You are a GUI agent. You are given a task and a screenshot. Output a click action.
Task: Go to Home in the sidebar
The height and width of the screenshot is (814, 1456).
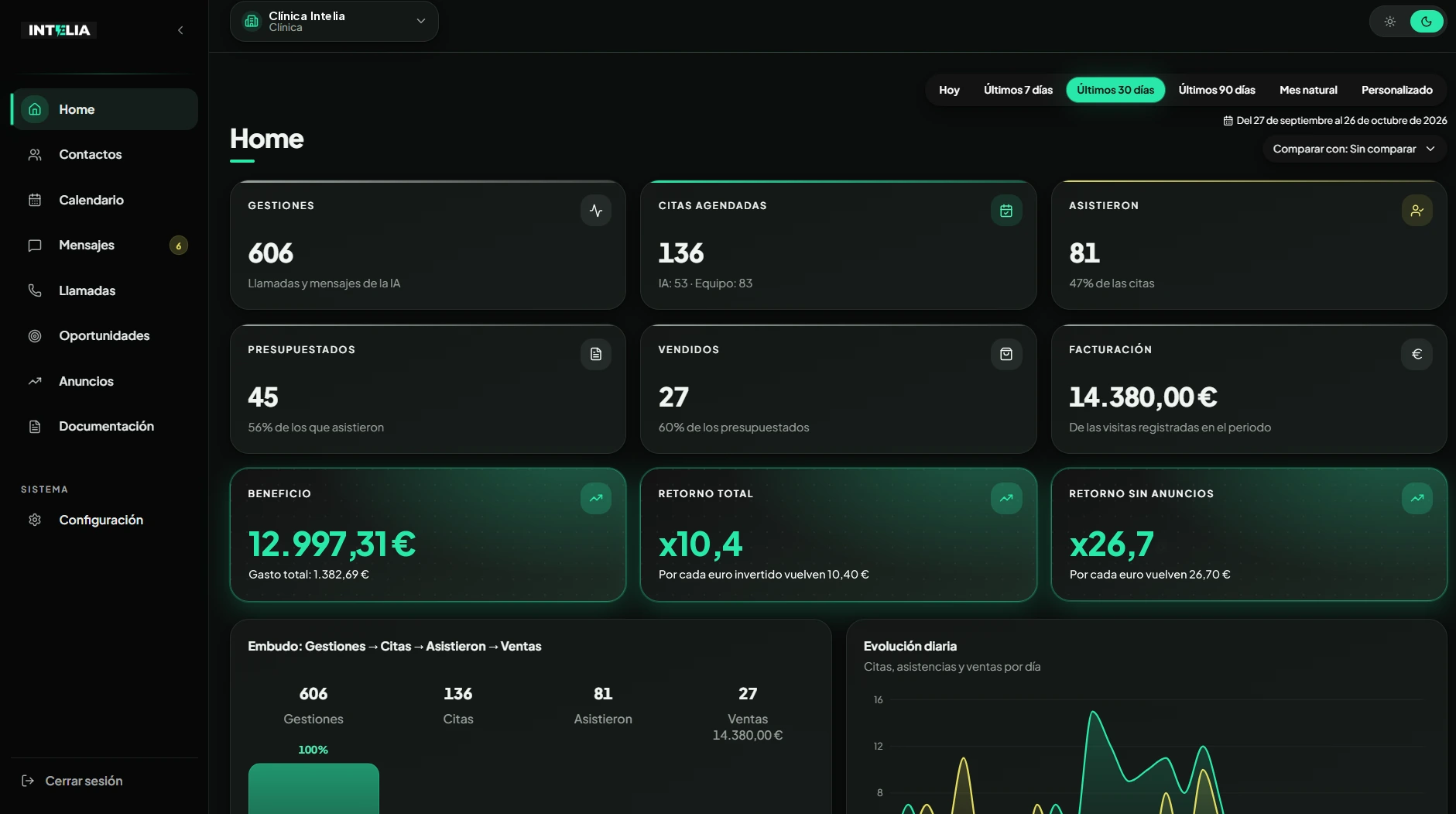pyautogui.click(x=104, y=109)
